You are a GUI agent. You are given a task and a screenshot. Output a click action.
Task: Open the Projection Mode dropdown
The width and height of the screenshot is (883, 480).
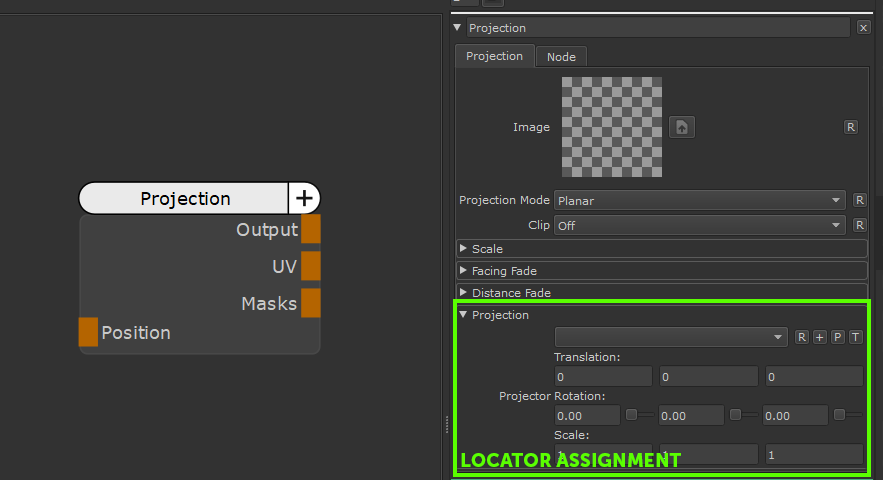coord(700,200)
